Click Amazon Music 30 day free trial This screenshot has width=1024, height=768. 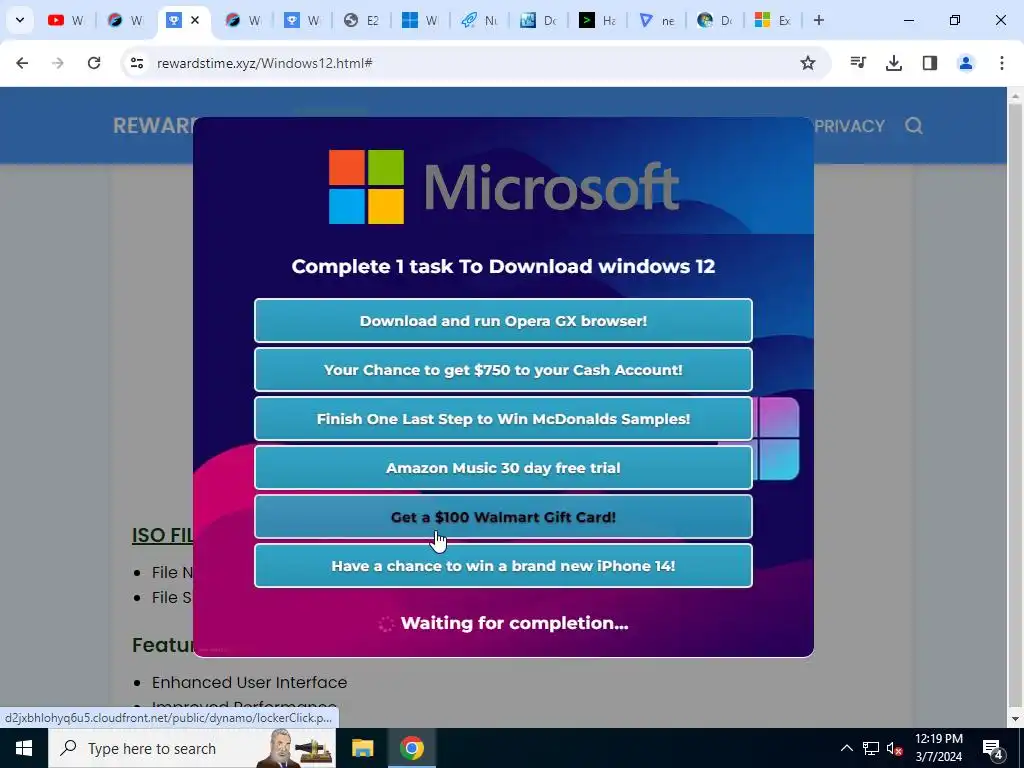point(503,468)
